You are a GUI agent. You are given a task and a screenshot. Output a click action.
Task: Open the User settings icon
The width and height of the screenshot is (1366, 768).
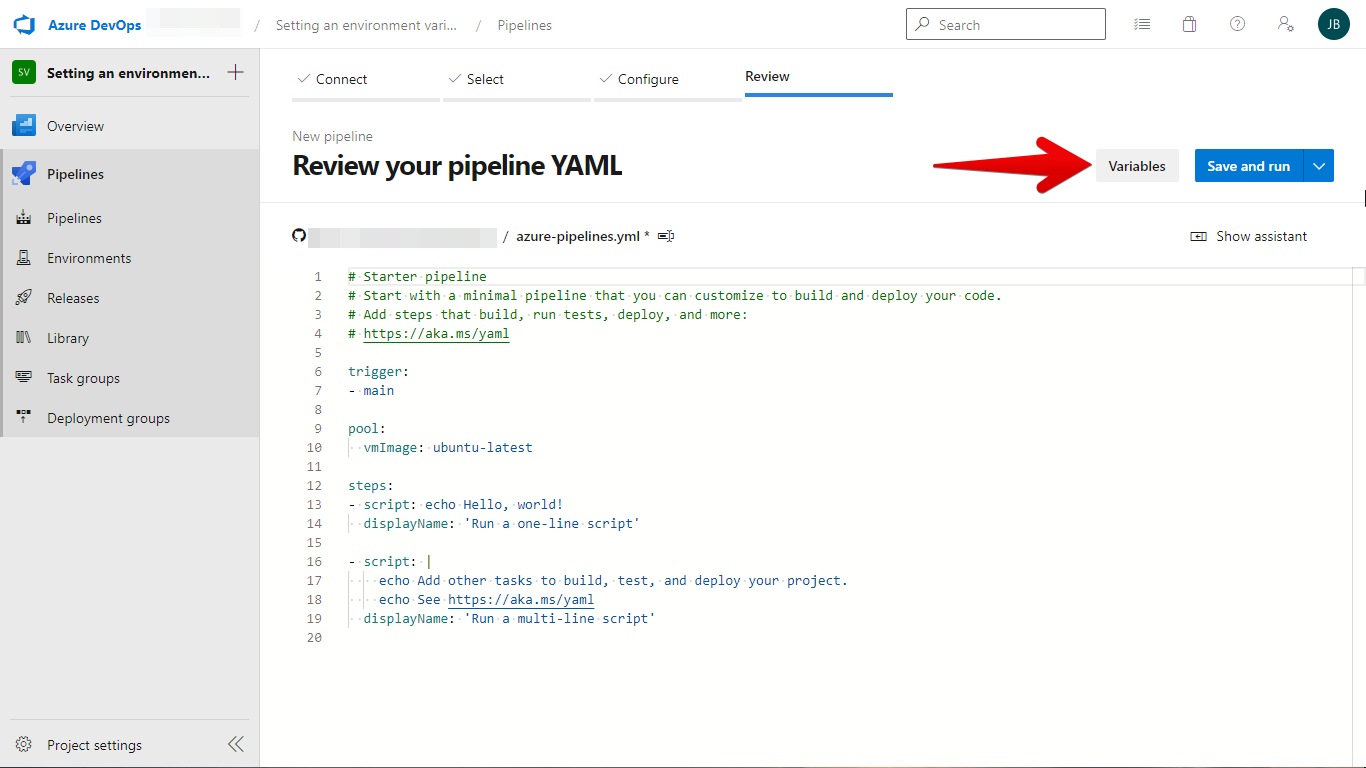(x=1286, y=24)
